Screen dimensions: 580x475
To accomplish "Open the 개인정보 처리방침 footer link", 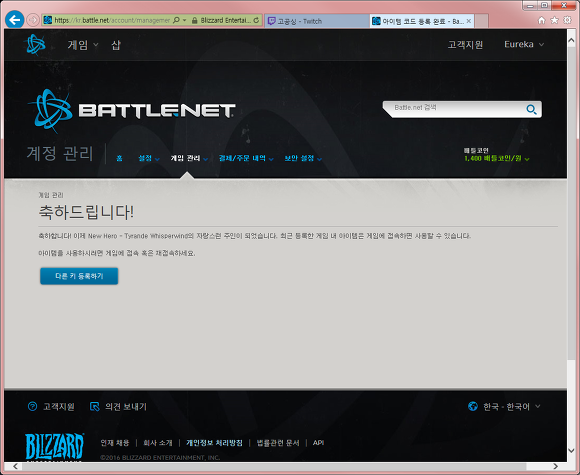I will tap(214, 443).
